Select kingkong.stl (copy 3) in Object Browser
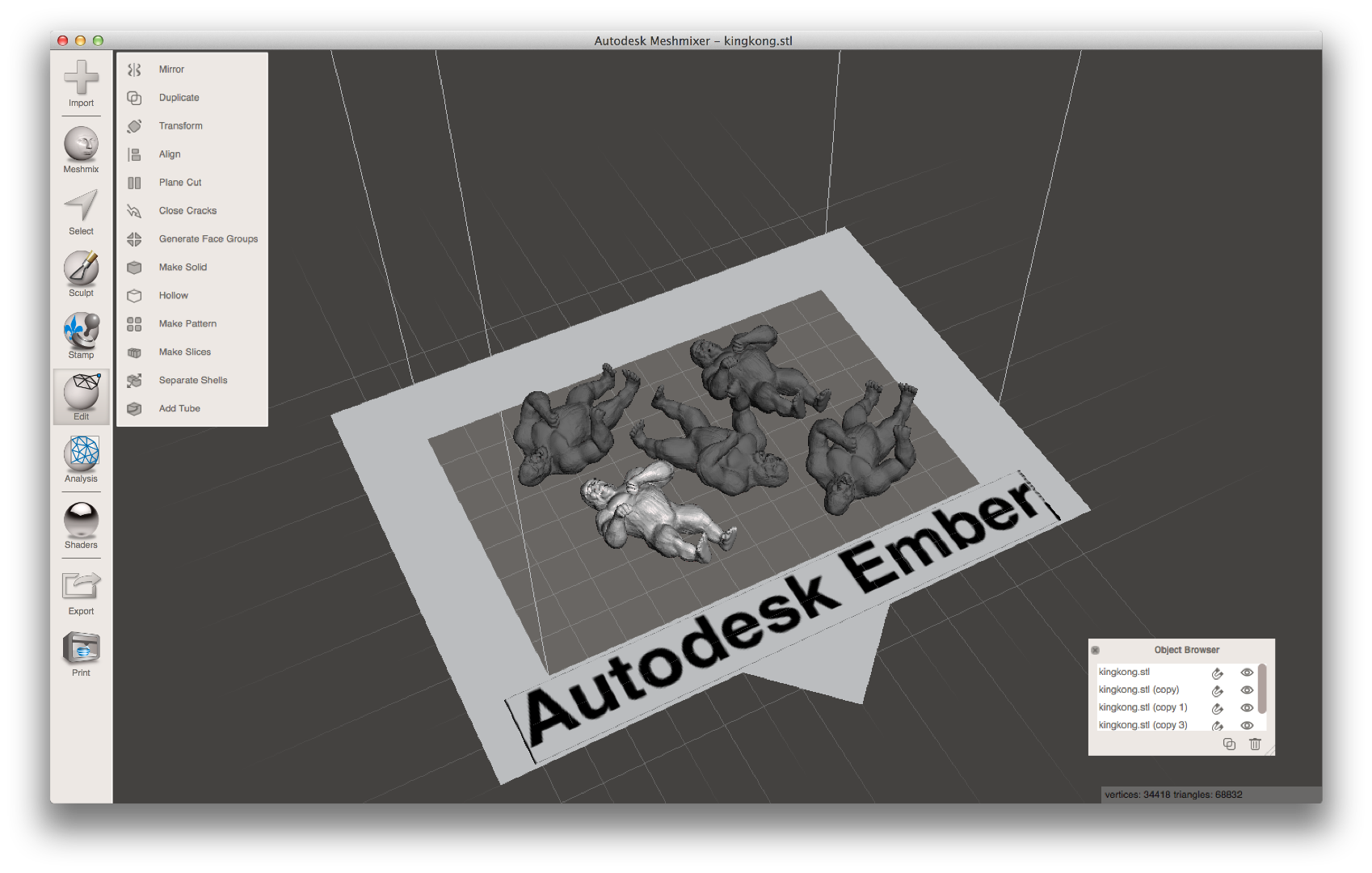 click(1143, 725)
